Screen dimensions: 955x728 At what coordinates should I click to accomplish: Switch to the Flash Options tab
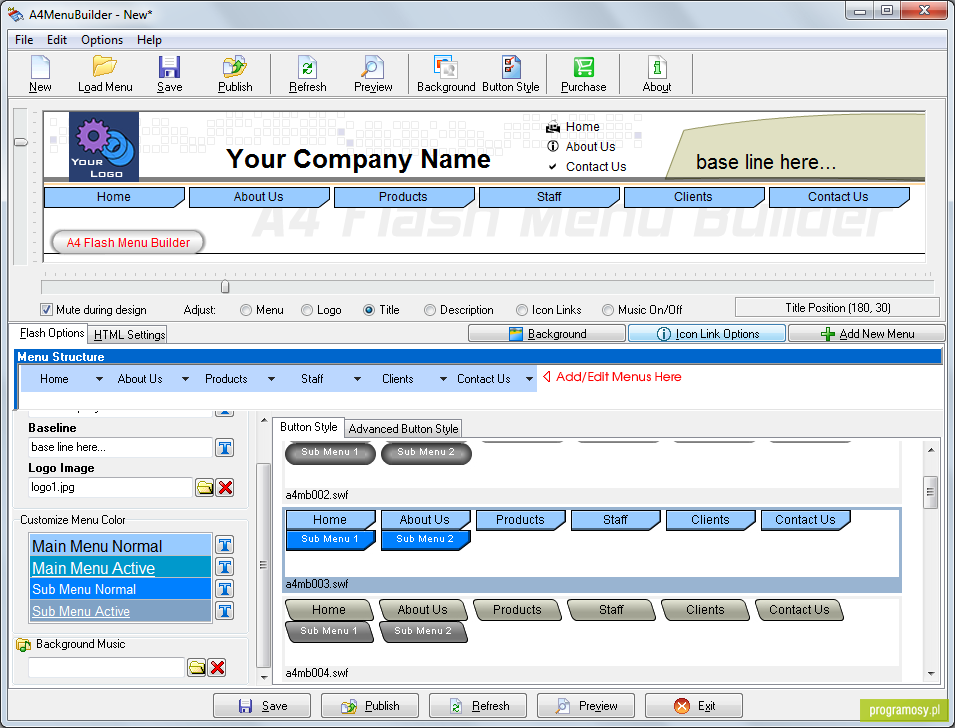click(x=51, y=333)
